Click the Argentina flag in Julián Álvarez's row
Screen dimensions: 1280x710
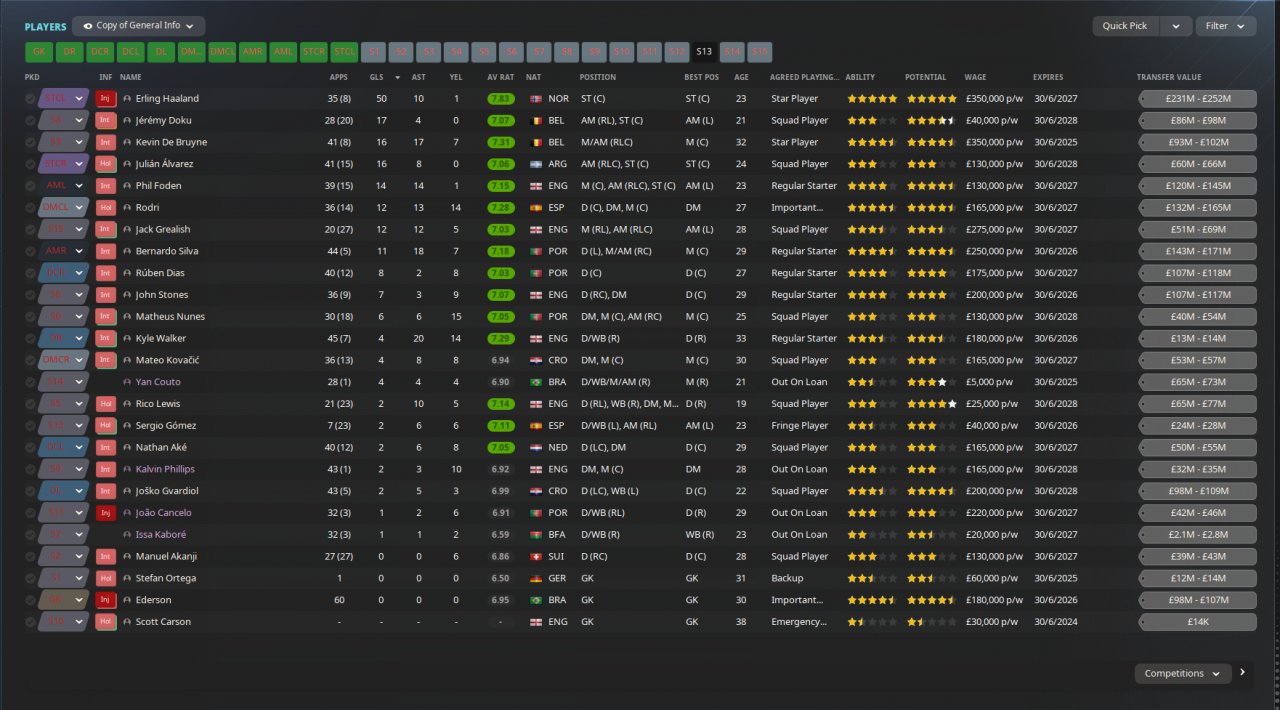[x=535, y=164]
